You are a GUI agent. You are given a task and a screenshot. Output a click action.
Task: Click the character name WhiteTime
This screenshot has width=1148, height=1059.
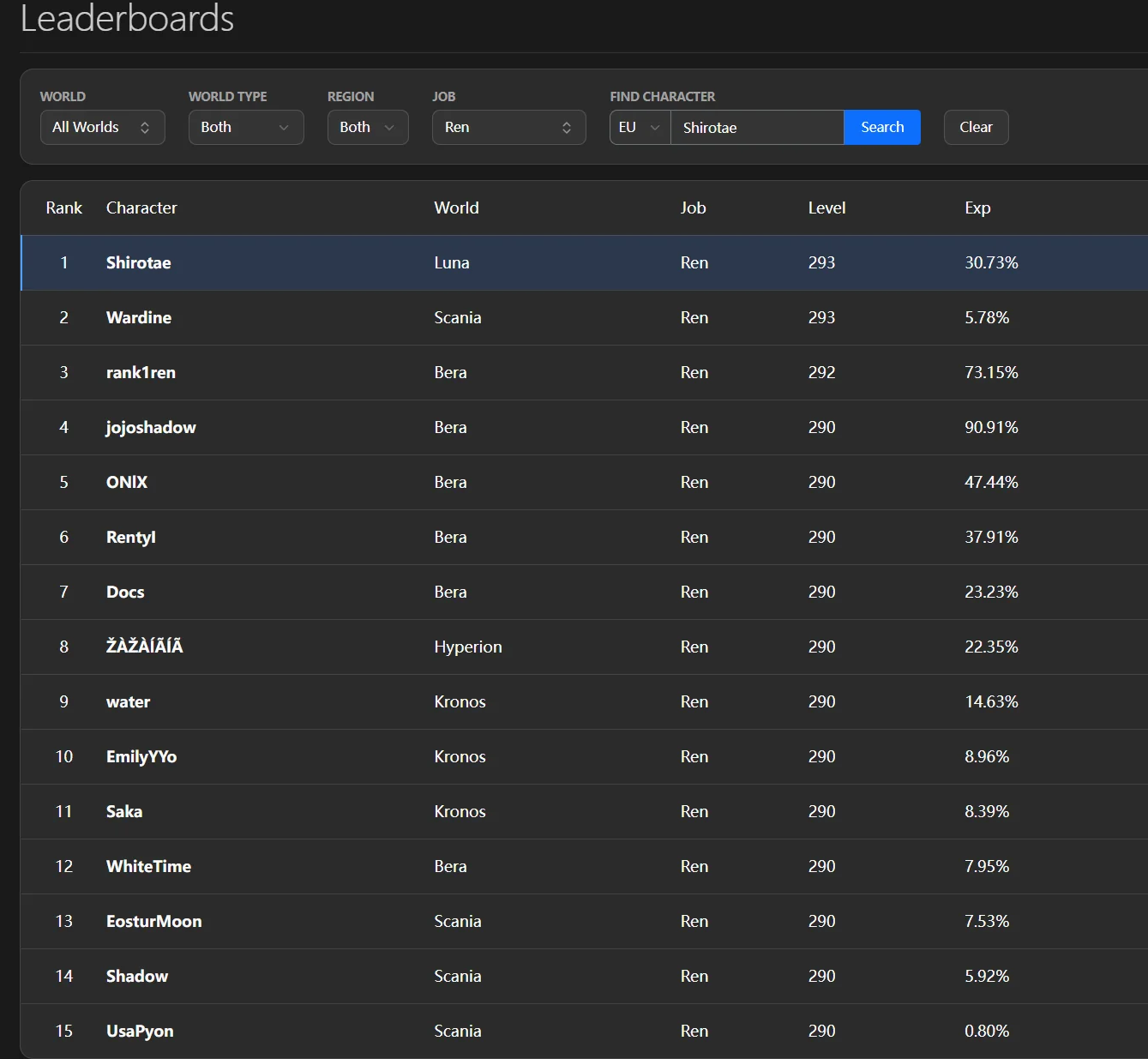pos(149,867)
